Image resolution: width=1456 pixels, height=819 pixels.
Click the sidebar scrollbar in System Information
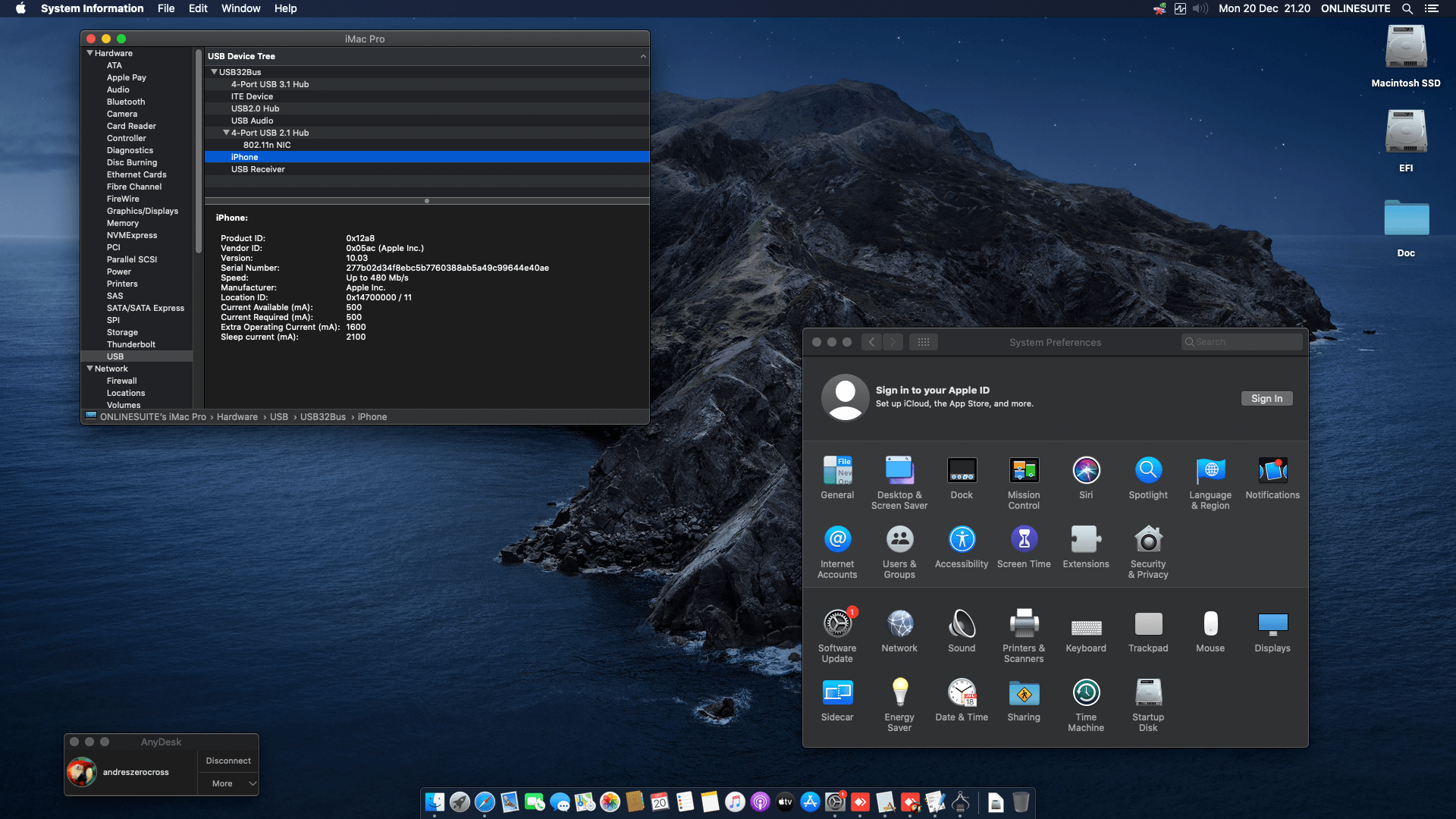point(199,152)
